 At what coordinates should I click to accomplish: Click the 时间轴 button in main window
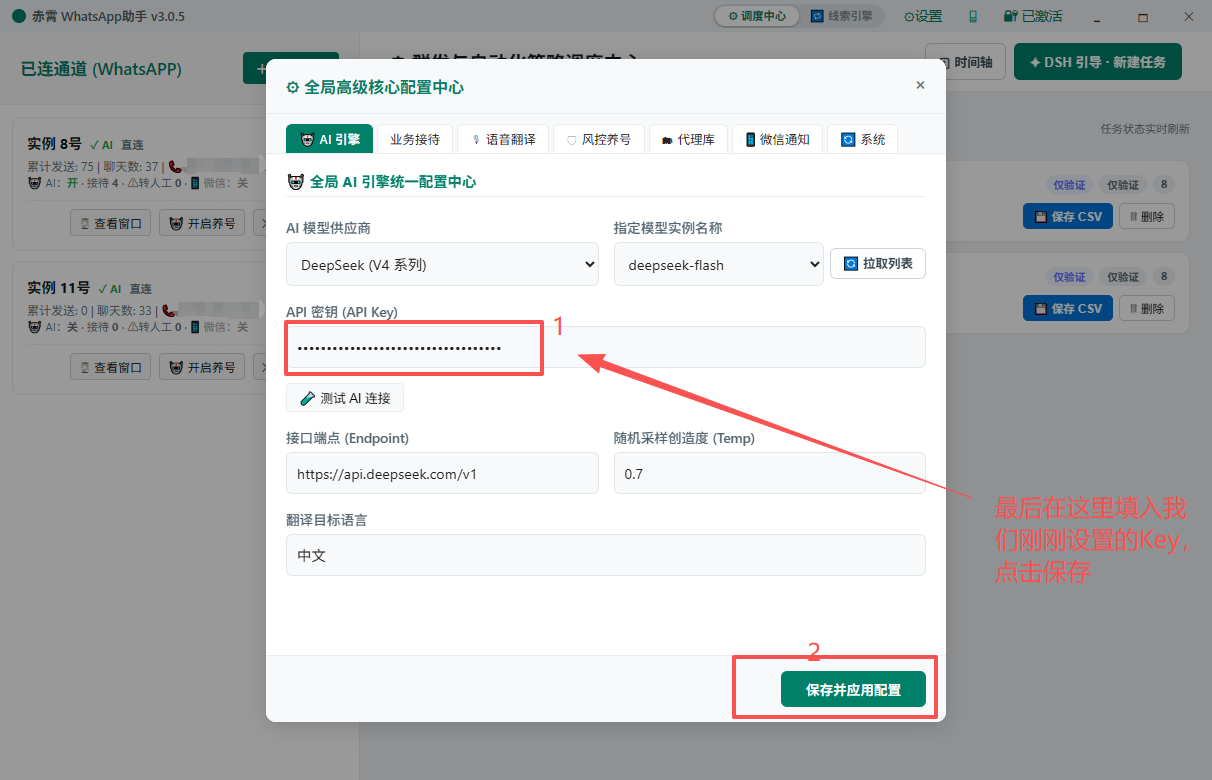pos(966,61)
